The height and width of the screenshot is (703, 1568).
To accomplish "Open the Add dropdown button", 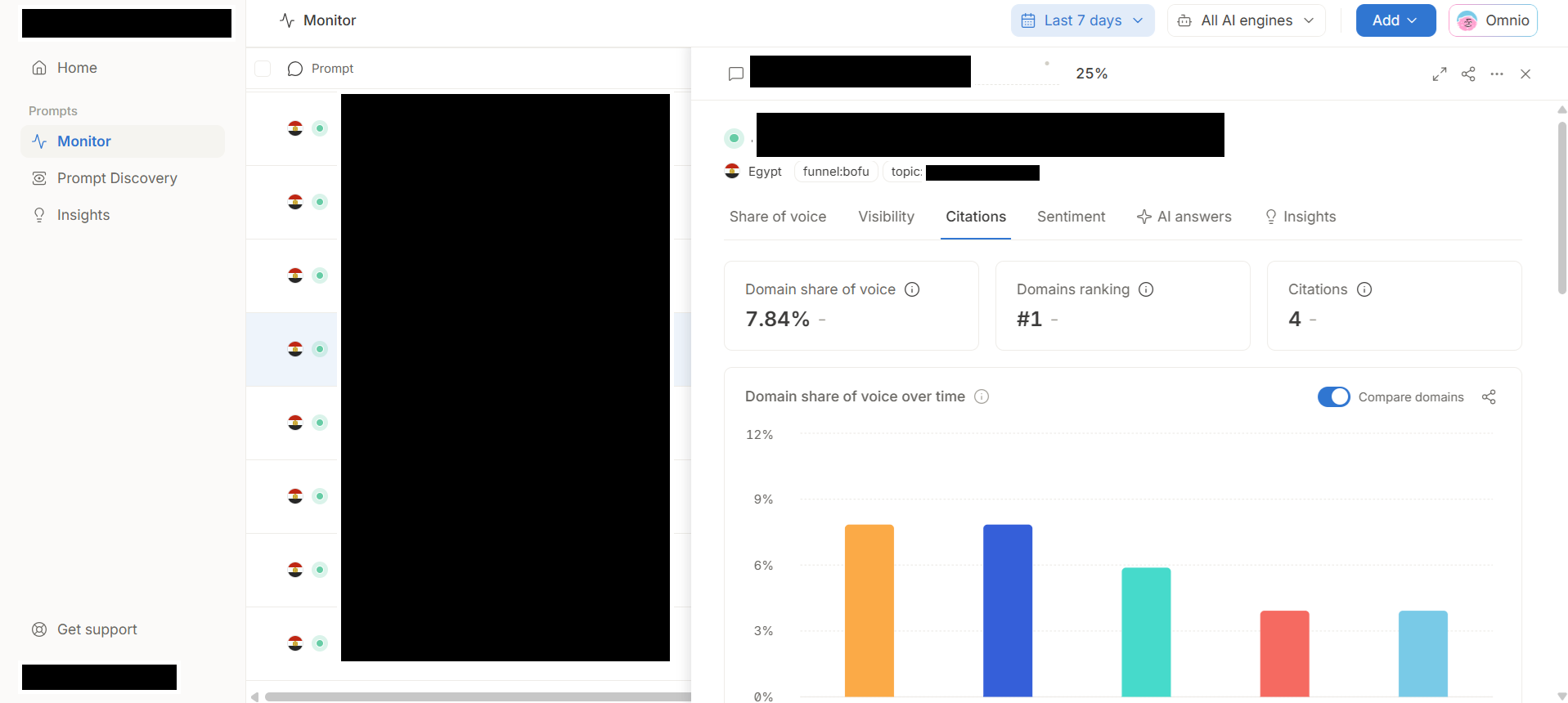I will coord(1395,20).
